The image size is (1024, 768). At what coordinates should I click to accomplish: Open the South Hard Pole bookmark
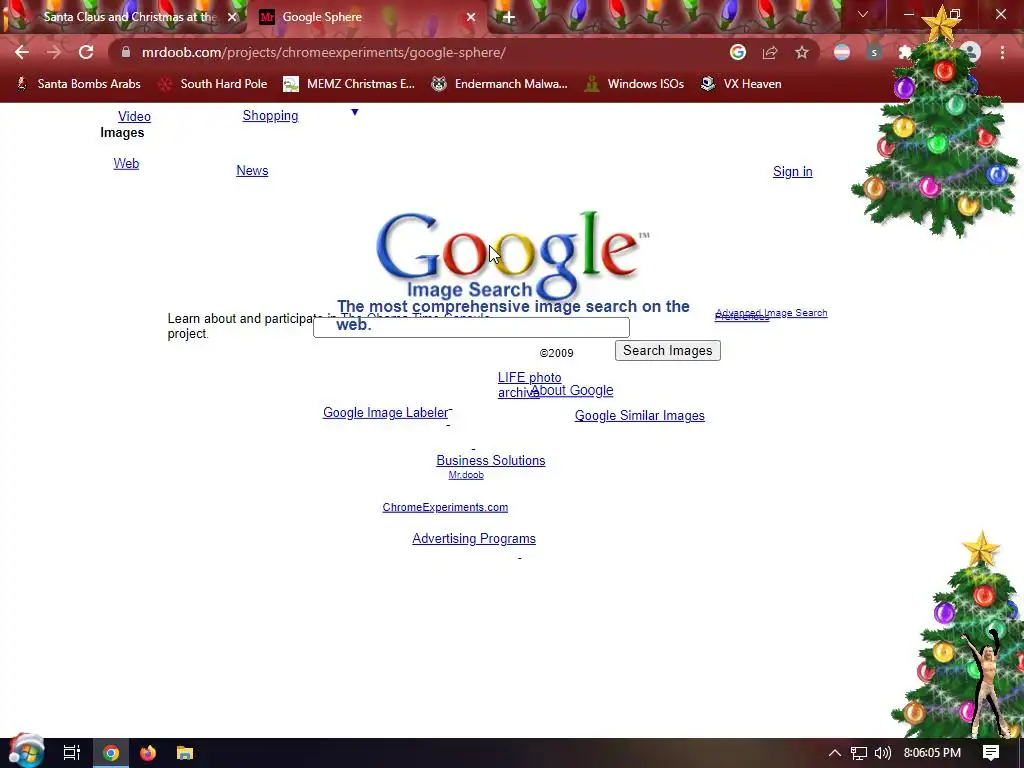coord(213,84)
